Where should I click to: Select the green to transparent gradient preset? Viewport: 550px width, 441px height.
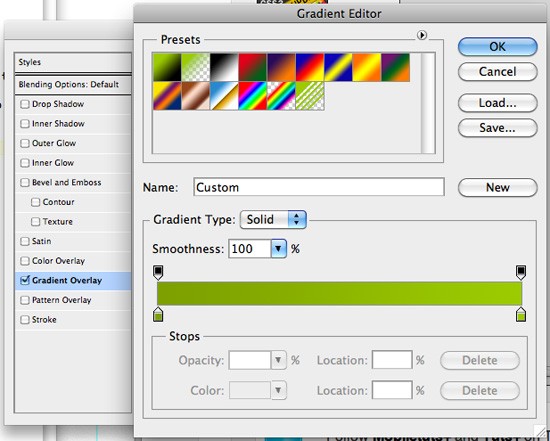pyautogui.click(x=196, y=67)
